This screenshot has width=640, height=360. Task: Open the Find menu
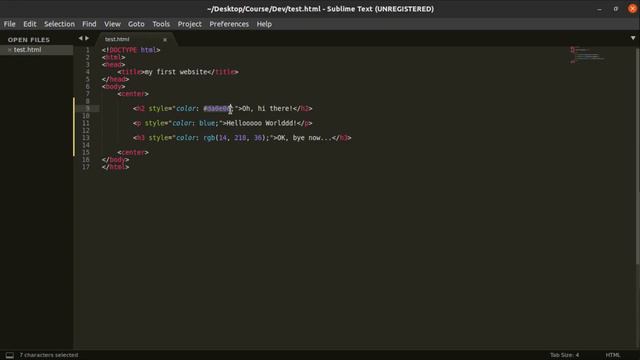click(x=89, y=24)
